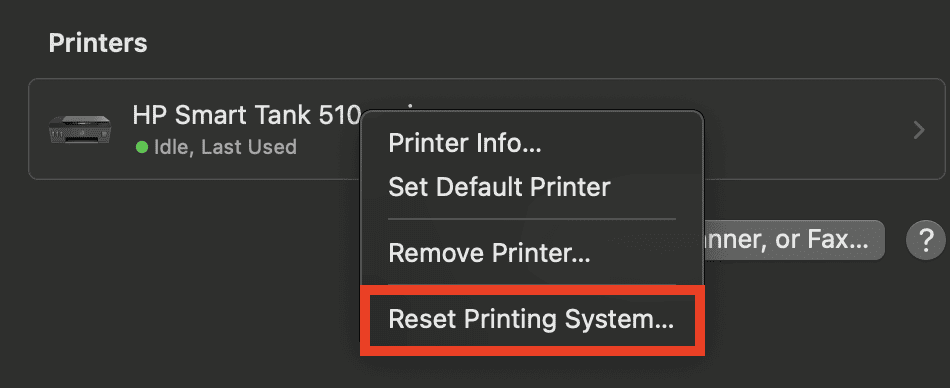
Task: Click red highlight border around Reset option
Action: coord(533,290)
